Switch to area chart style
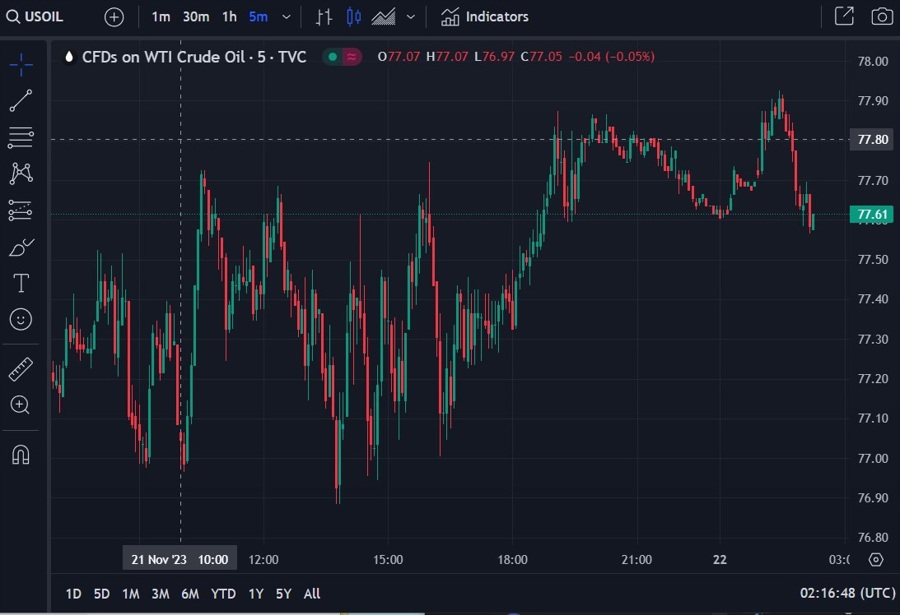Screen dimensions: 900x615 coord(383,17)
